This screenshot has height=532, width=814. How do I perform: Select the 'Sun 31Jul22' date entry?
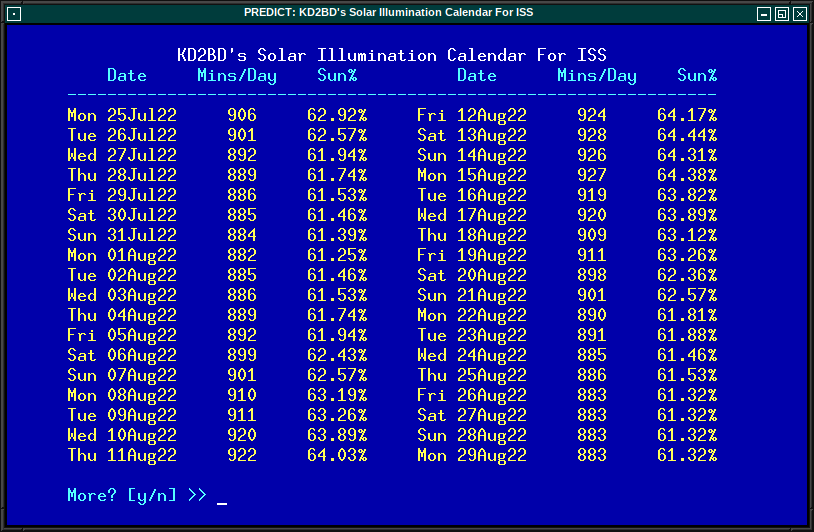tap(122, 235)
